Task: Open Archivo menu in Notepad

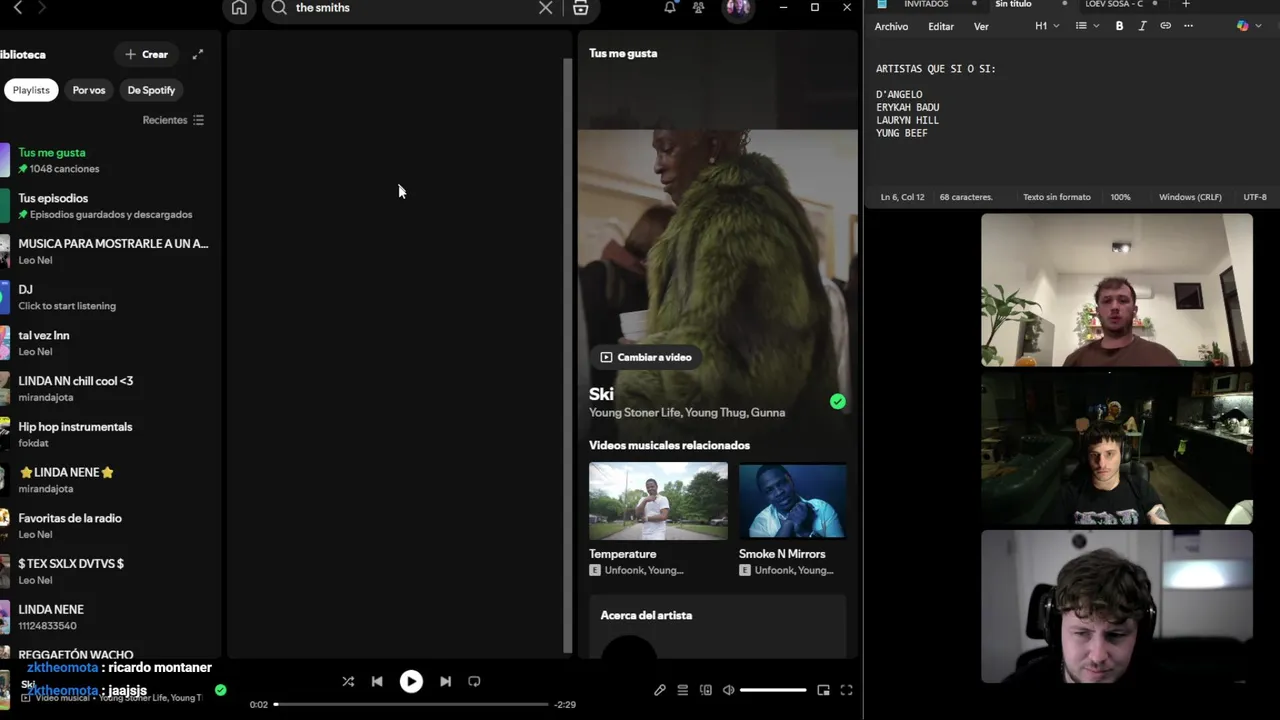Action: click(891, 26)
